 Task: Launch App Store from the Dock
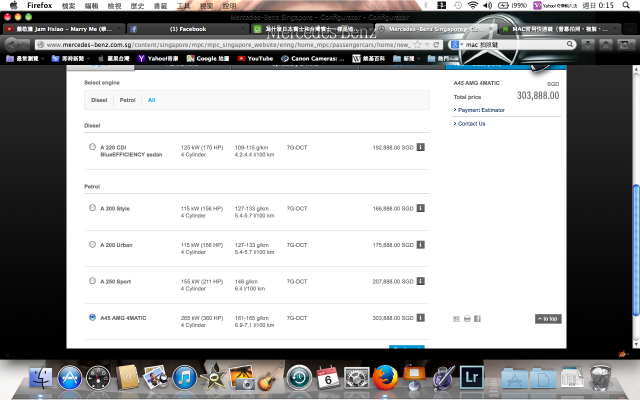(x=69, y=377)
